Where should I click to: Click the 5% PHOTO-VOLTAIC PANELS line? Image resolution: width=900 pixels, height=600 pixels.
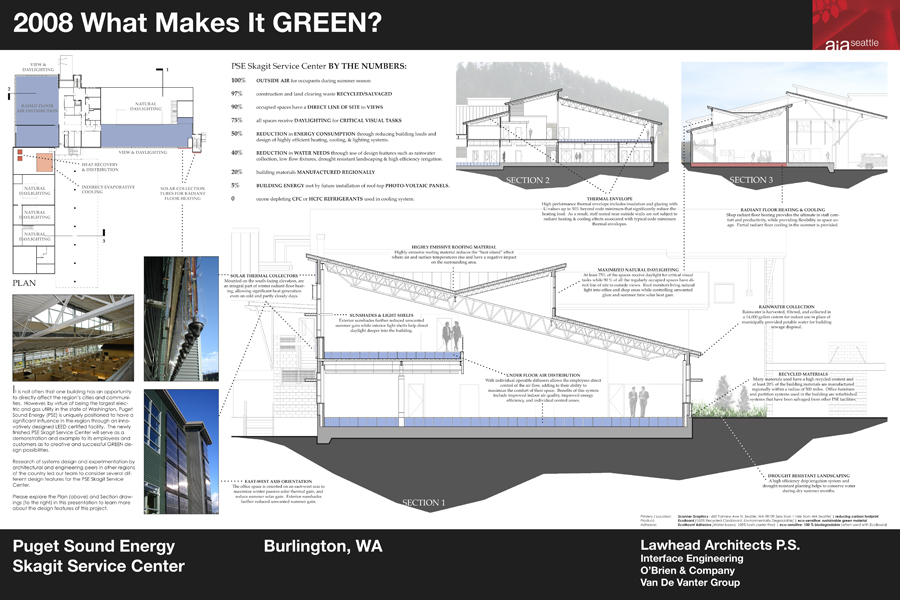(340, 185)
